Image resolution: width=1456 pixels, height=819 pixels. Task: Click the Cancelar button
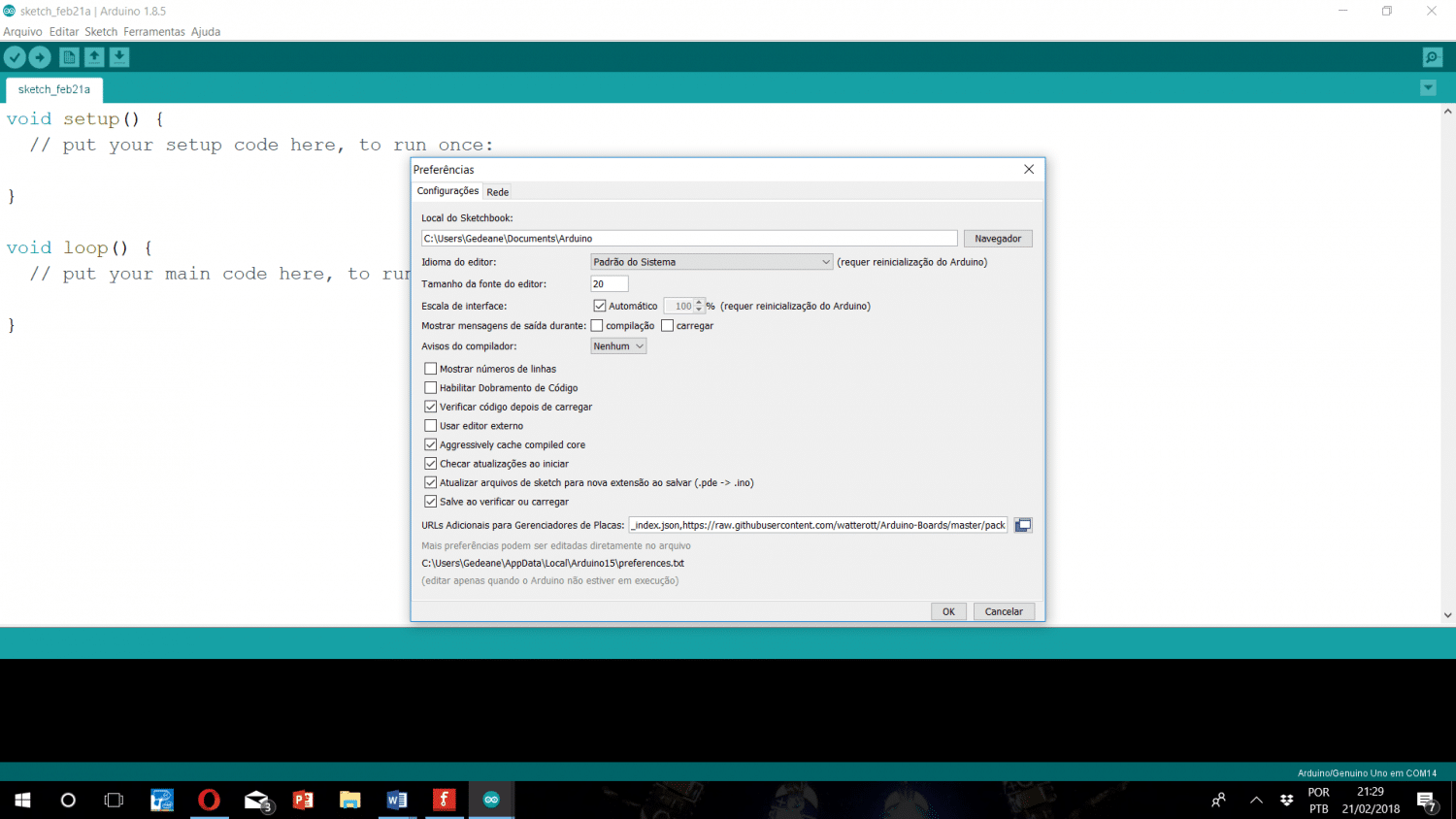pos(1004,611)
